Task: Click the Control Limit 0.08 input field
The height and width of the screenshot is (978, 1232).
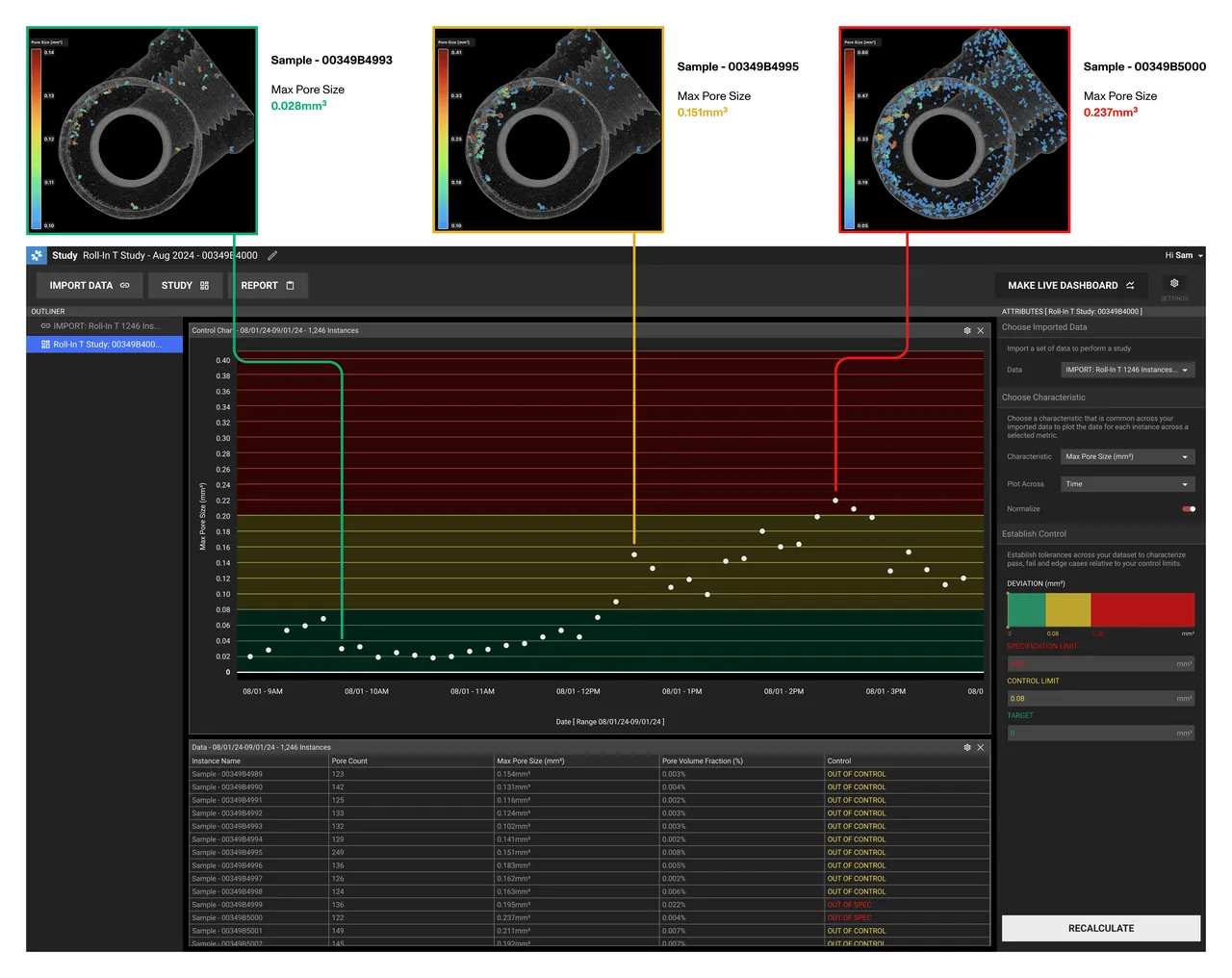Action: click(x=1101, y=699)
